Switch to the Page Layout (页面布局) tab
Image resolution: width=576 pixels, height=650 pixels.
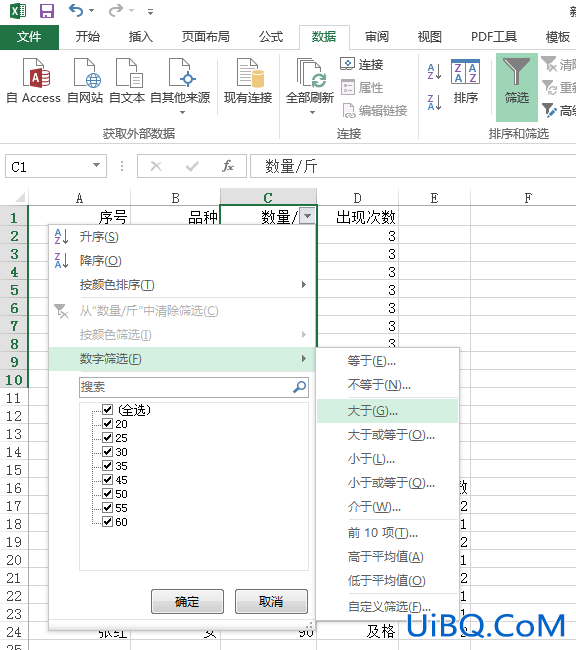tap(206, 37)
